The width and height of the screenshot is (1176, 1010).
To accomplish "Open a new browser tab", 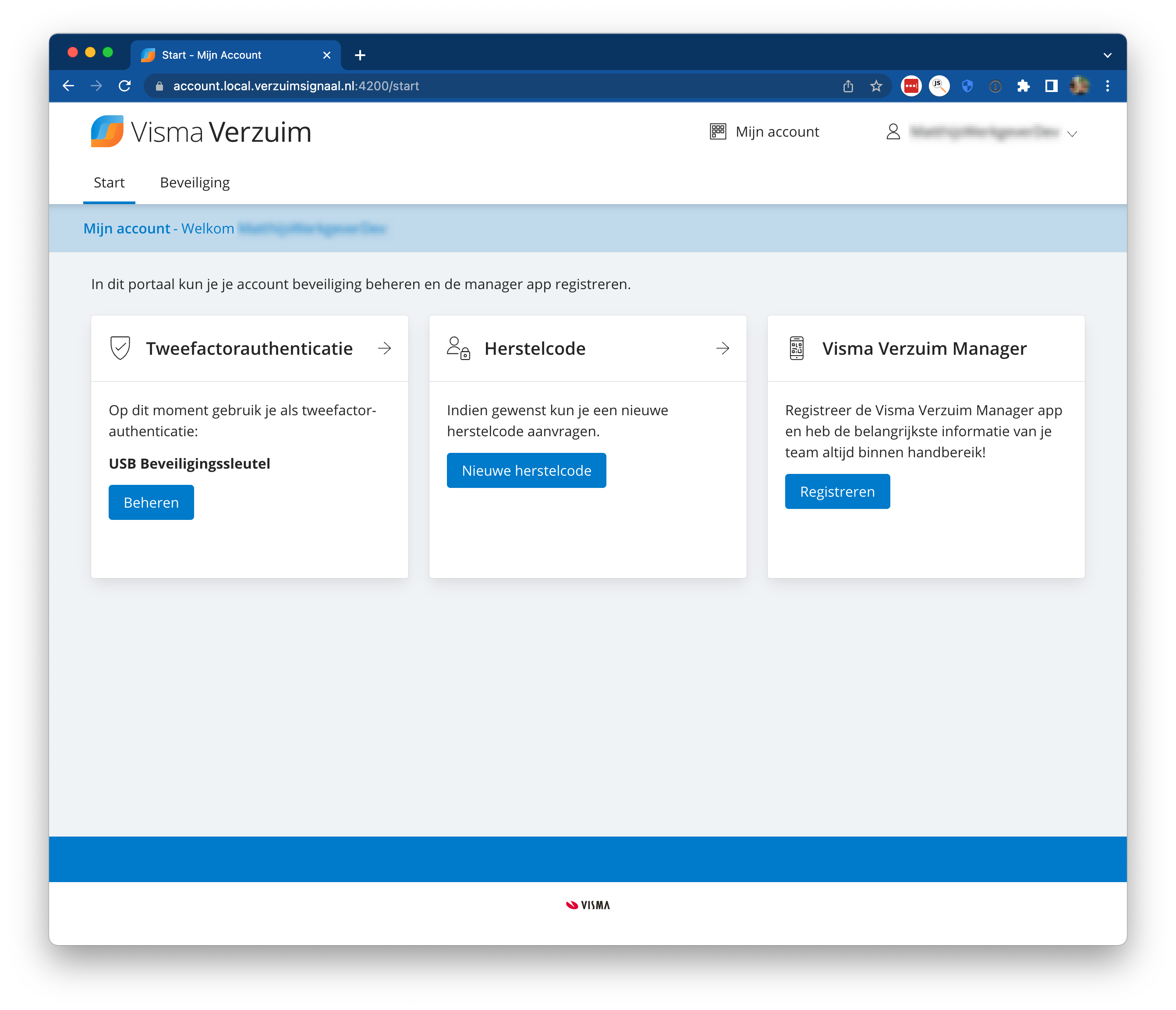I will tap(360, 55).
